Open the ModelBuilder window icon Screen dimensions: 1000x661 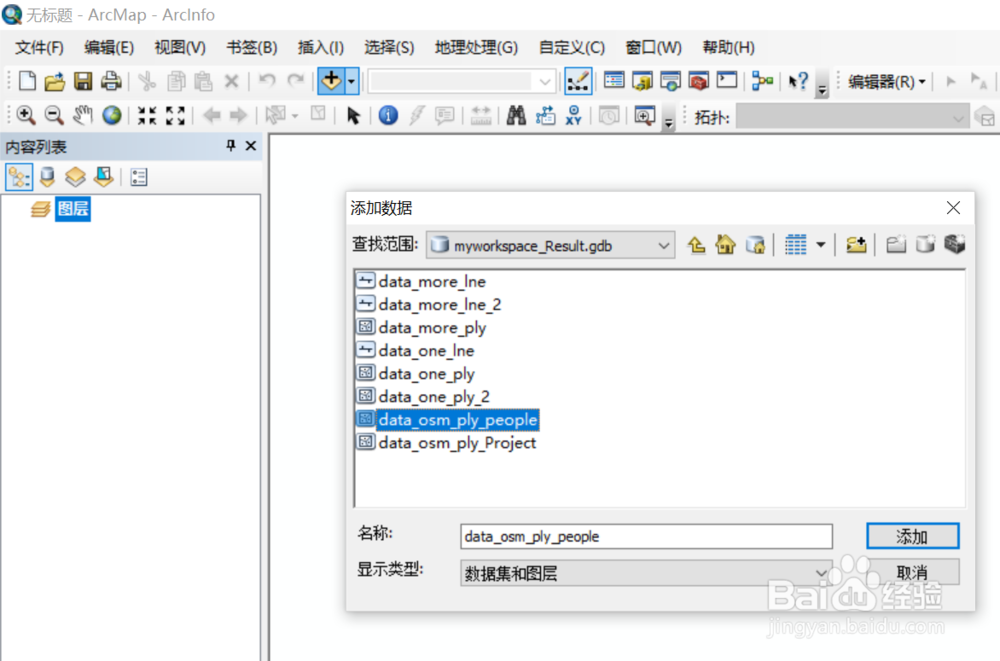(762, 81)
